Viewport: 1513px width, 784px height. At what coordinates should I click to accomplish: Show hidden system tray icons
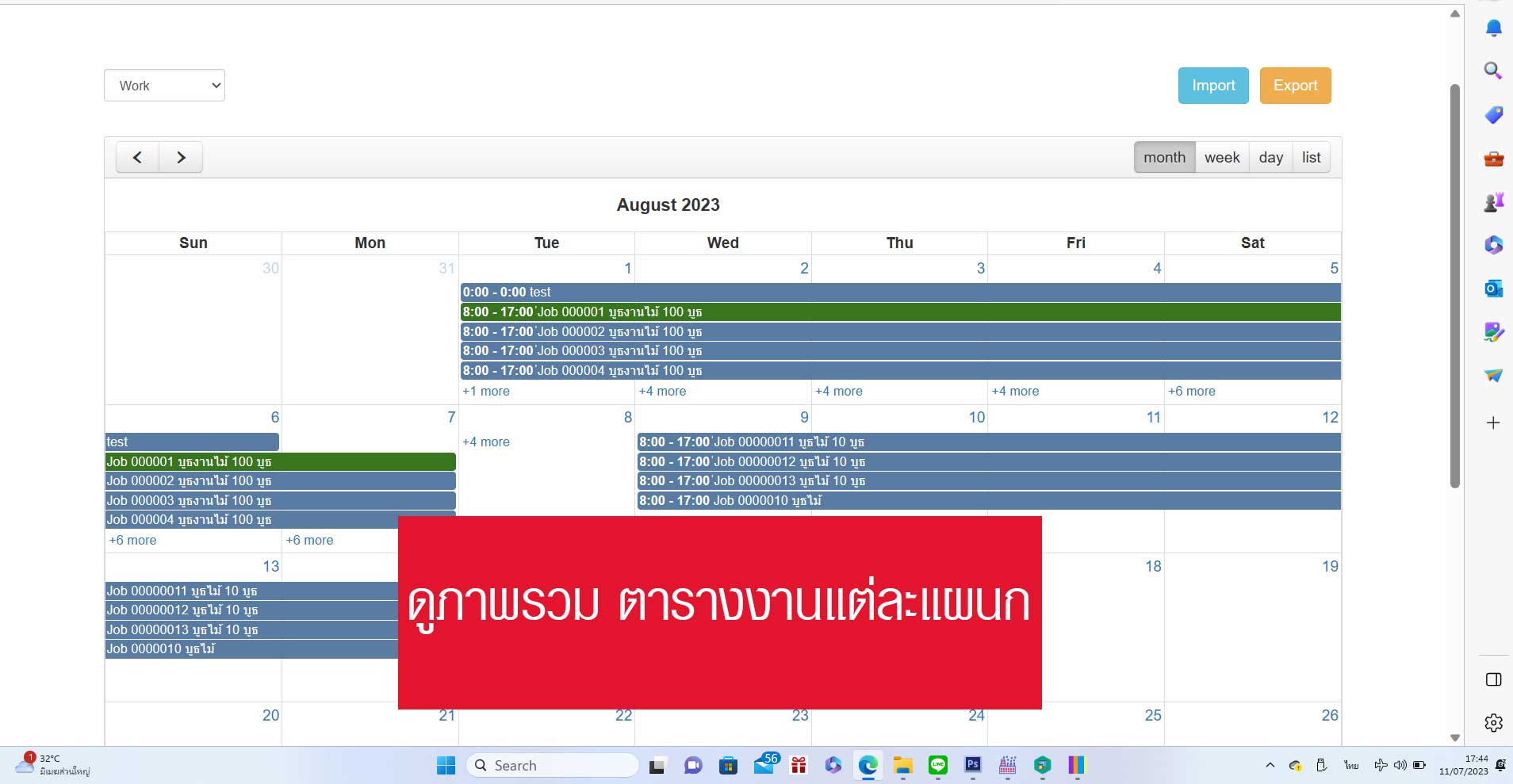[1270, 765]
